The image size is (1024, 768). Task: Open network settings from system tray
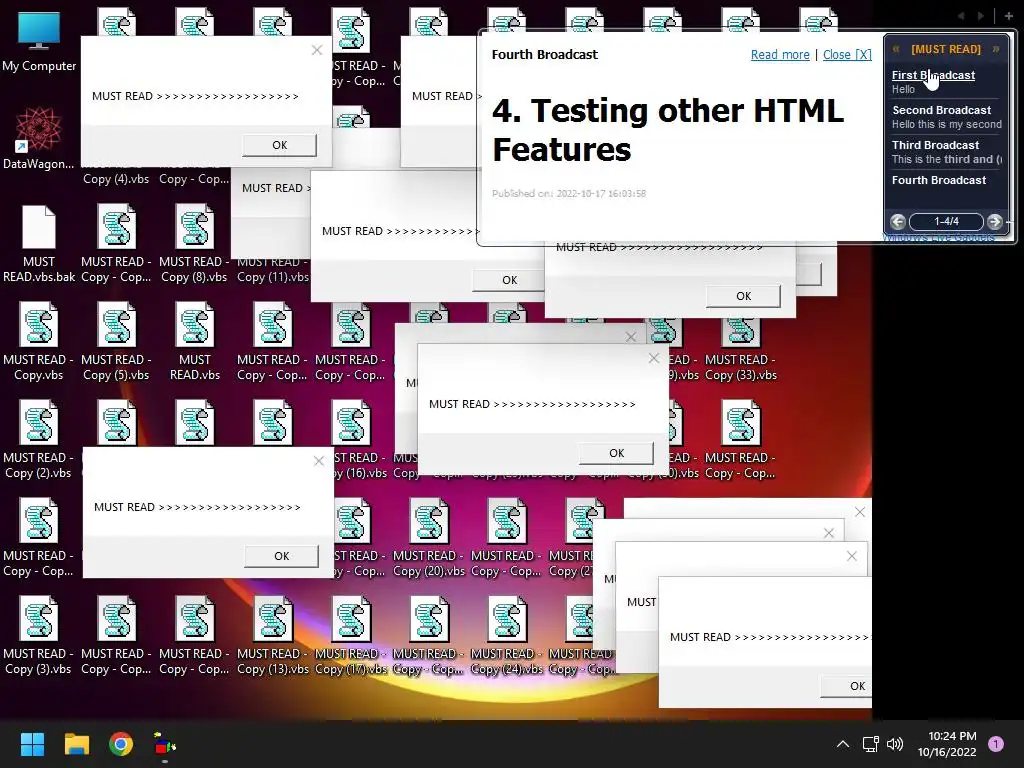coord(870,744)
